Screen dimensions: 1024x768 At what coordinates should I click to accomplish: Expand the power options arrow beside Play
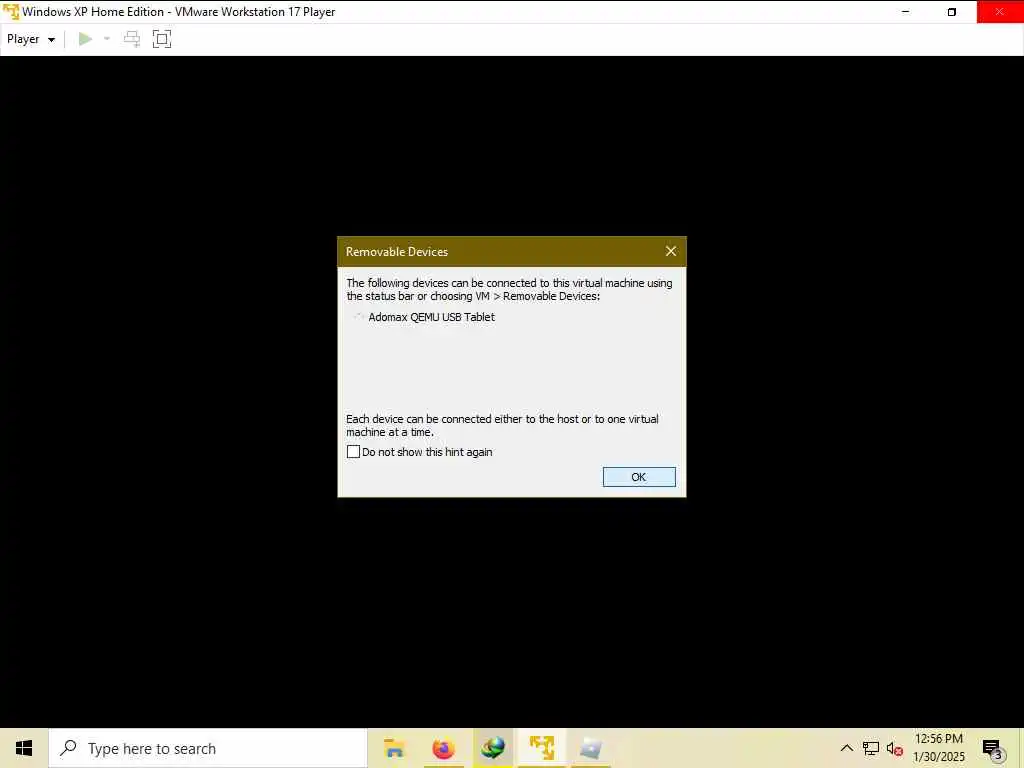pyautogui.click(x=107, y=39)
